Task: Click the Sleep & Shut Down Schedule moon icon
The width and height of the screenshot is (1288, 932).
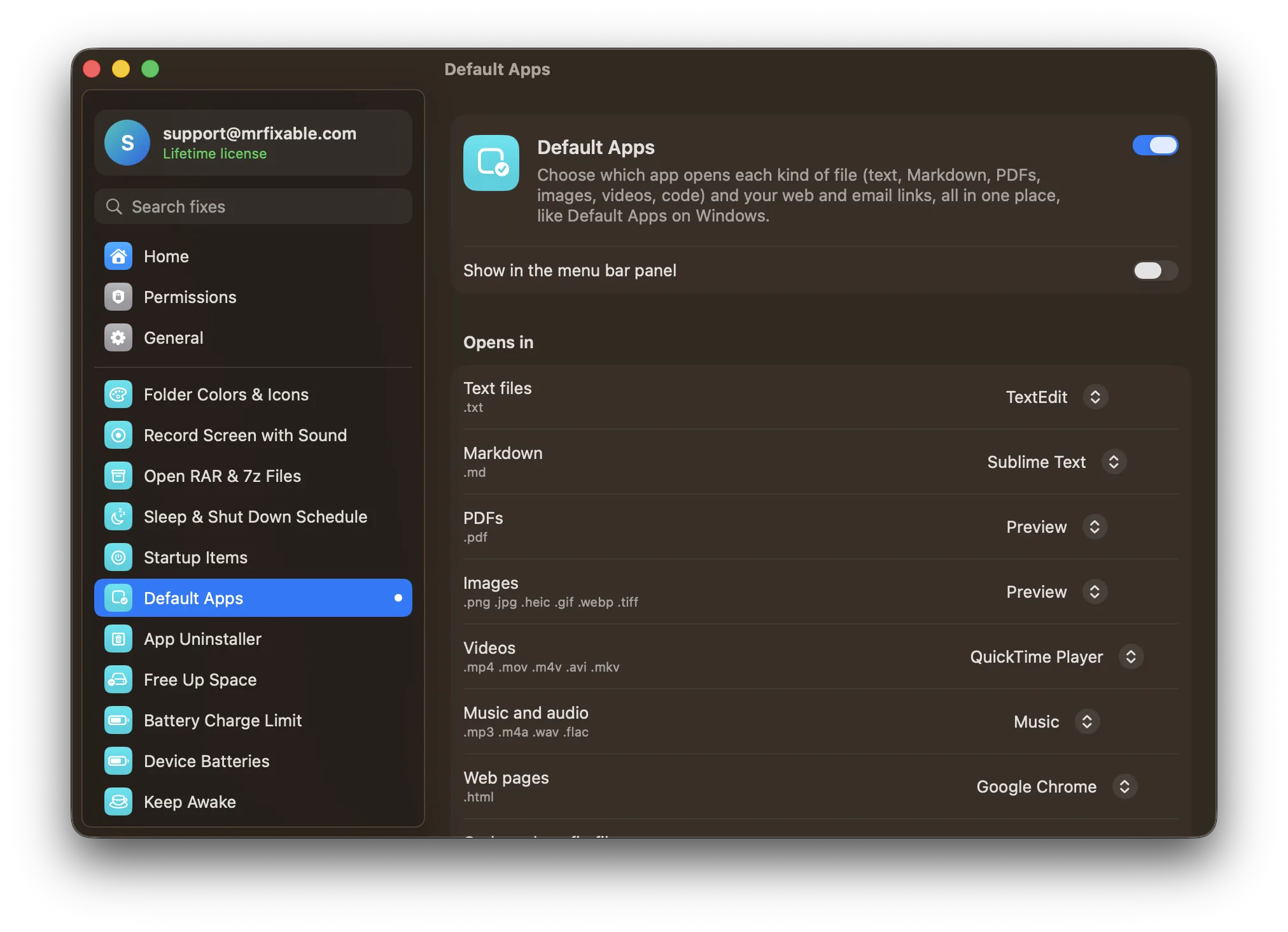Action: point(118,516)
